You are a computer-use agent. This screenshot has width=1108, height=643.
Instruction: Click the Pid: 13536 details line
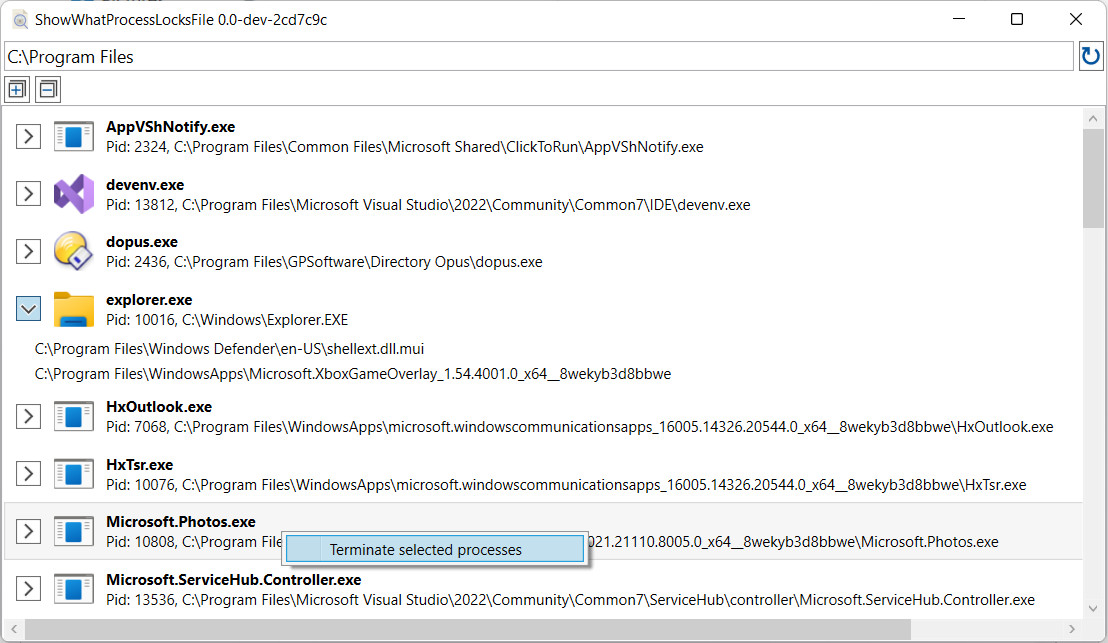coord(570,600)
